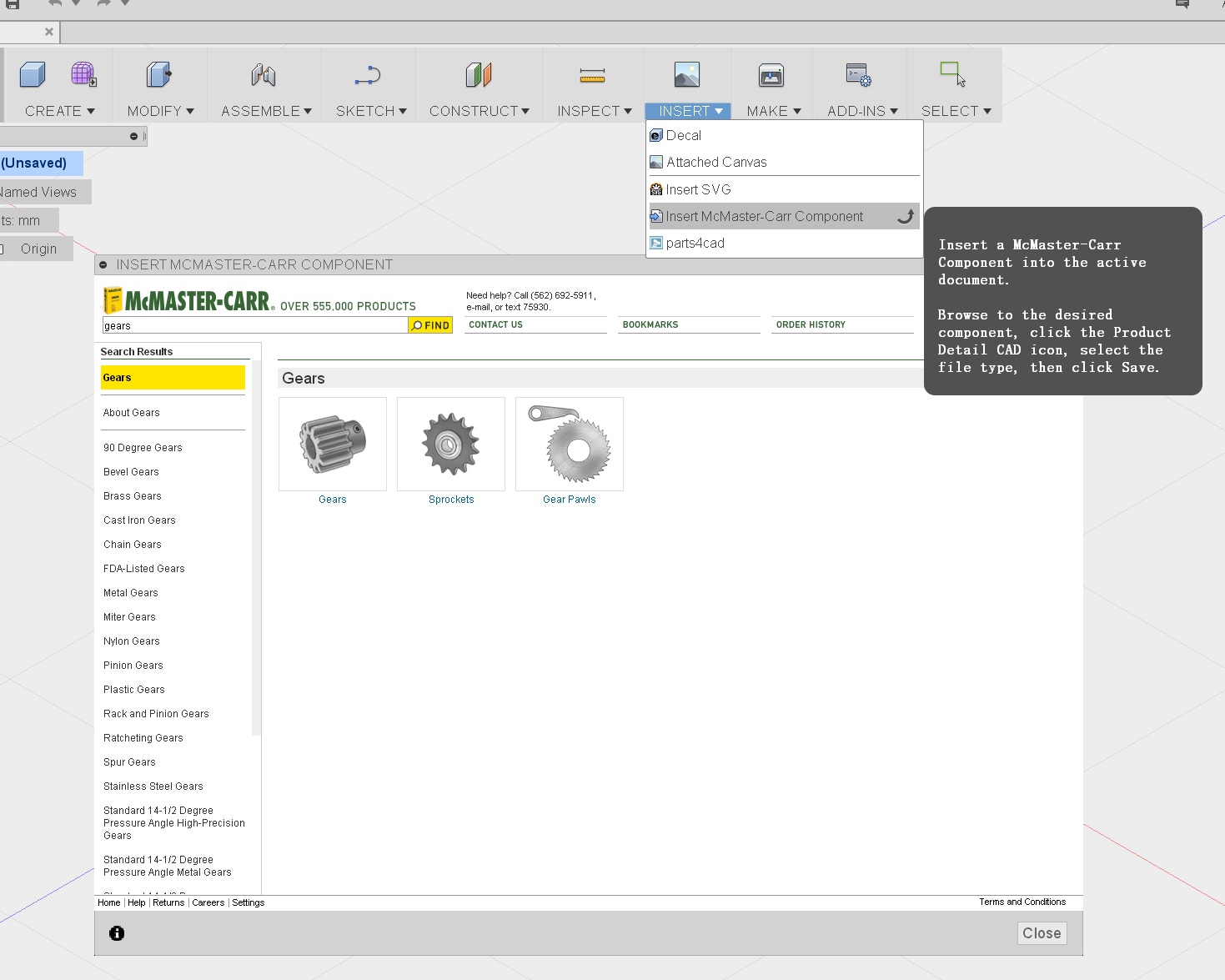Choose parts4cad from the Insert menu
The width and height of the screenshot is (1225, 980).
695,243
